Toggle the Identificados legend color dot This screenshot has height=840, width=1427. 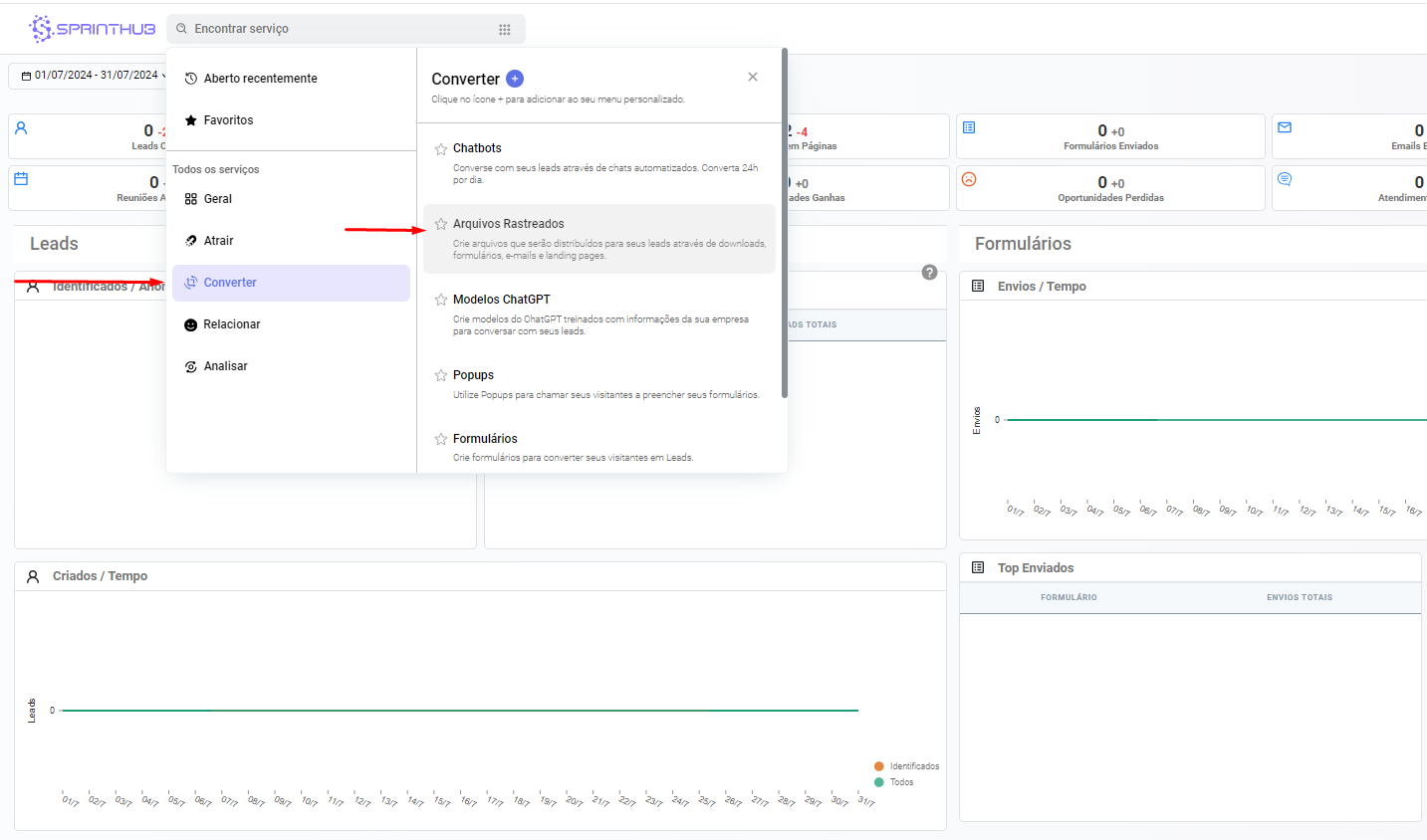(879, 766)
